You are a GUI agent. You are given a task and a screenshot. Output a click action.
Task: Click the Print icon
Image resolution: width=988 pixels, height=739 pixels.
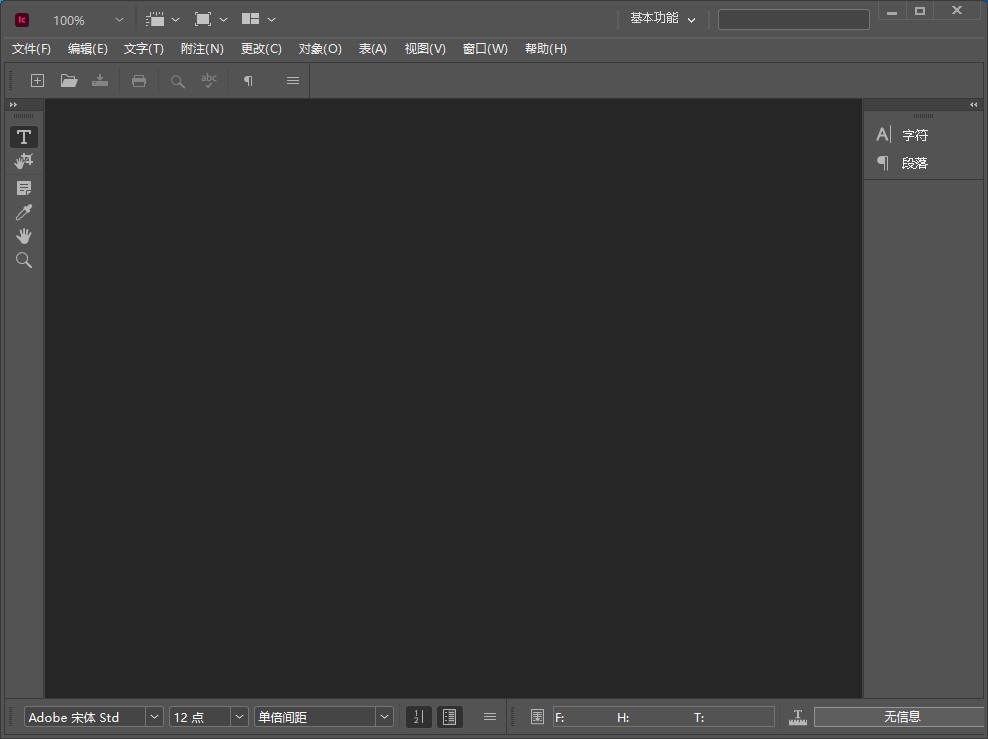pos(139,81)
